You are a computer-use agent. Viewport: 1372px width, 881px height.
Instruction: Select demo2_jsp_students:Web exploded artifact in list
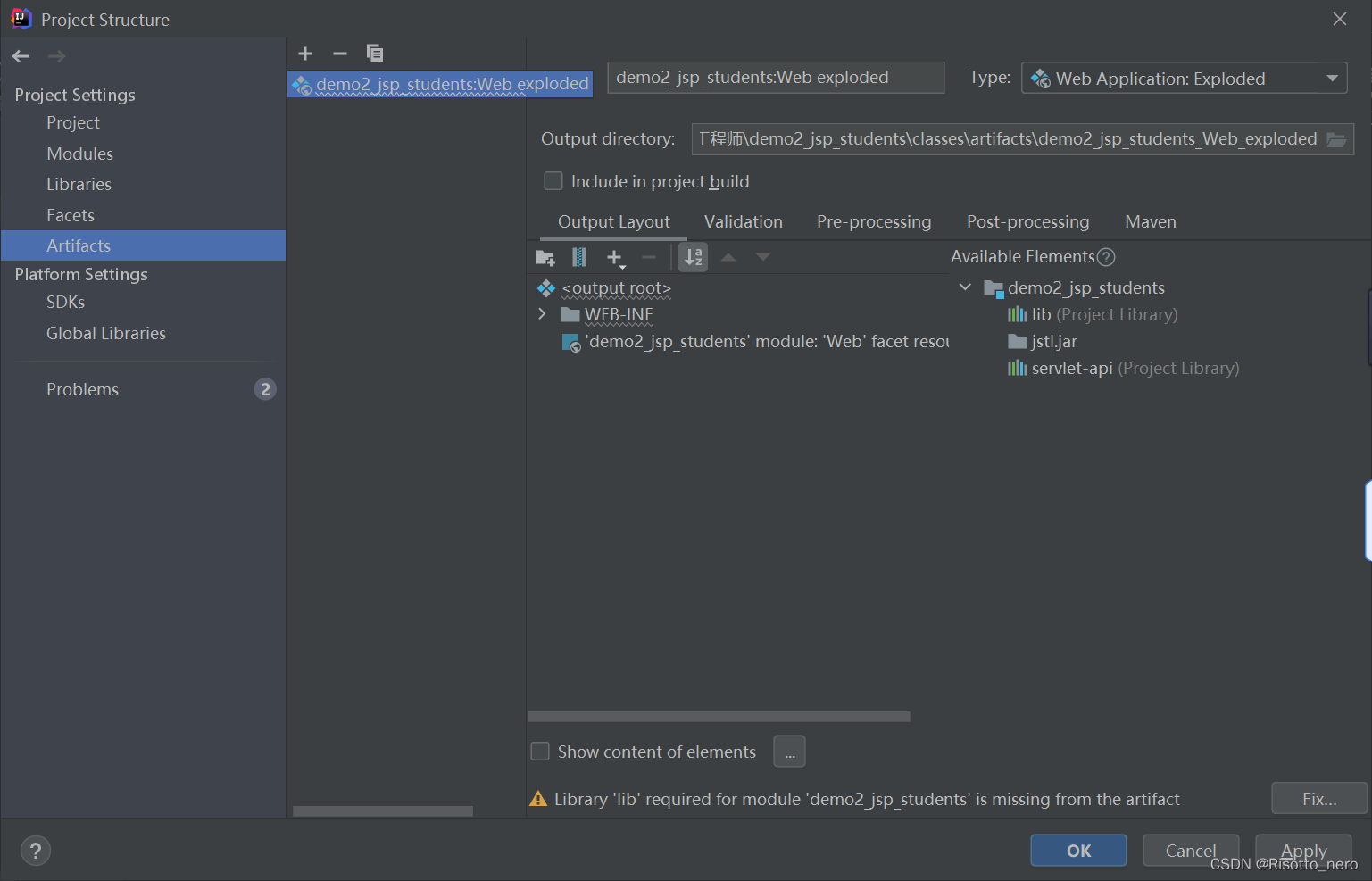point(440,84)
